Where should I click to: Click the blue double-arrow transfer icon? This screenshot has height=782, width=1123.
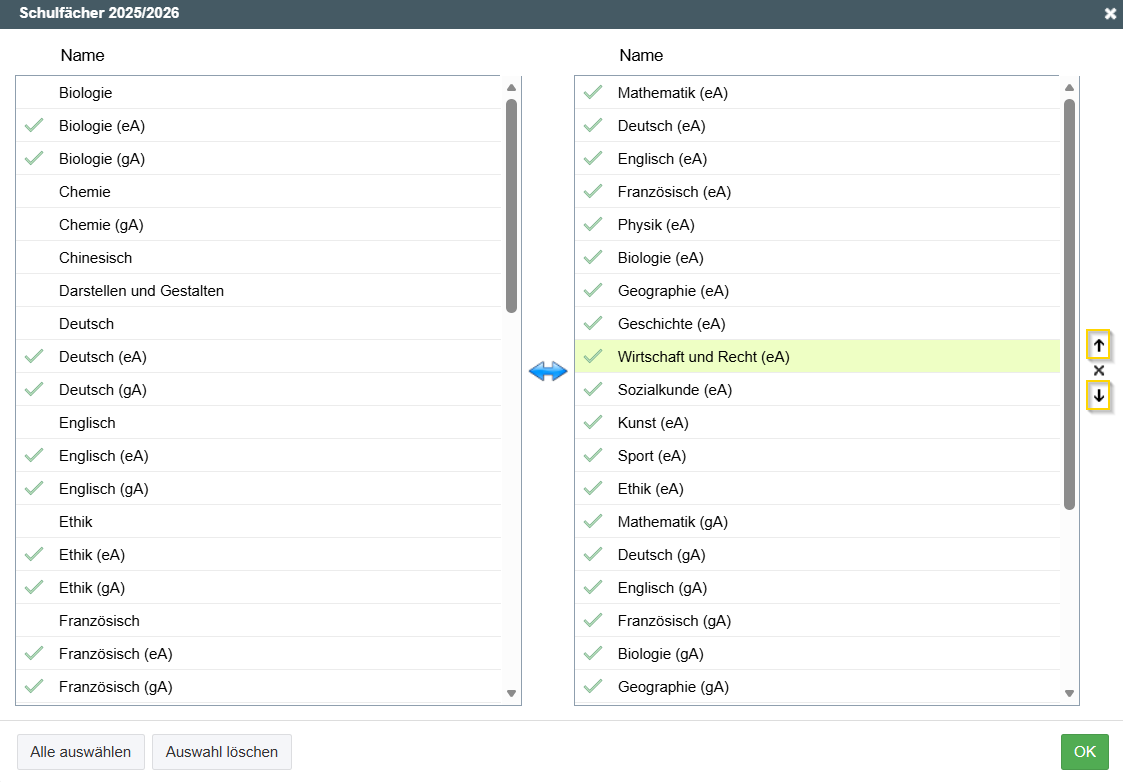(x=548, y=371)
